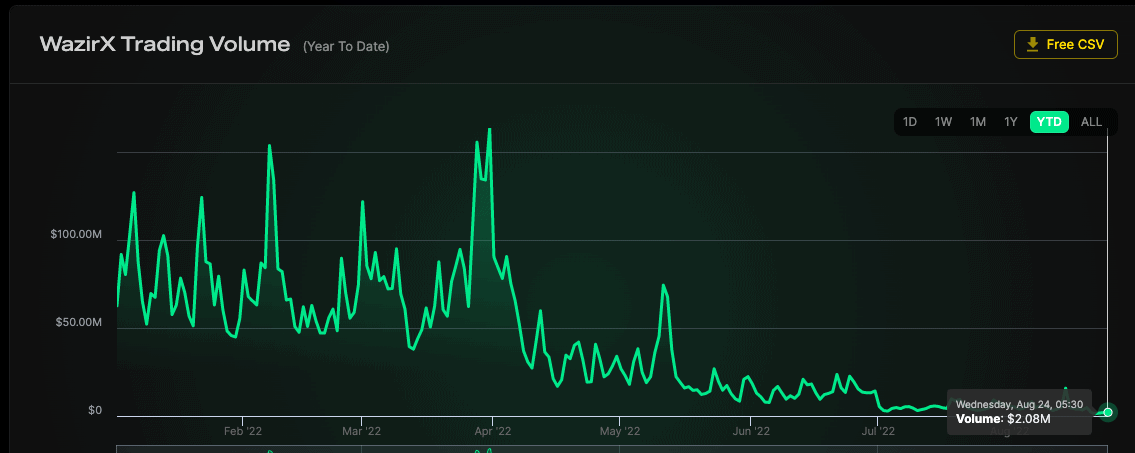This screenshot has height=453, width=1135.
Task: Switch chart range to ALL
Action: click(1091, 122)
